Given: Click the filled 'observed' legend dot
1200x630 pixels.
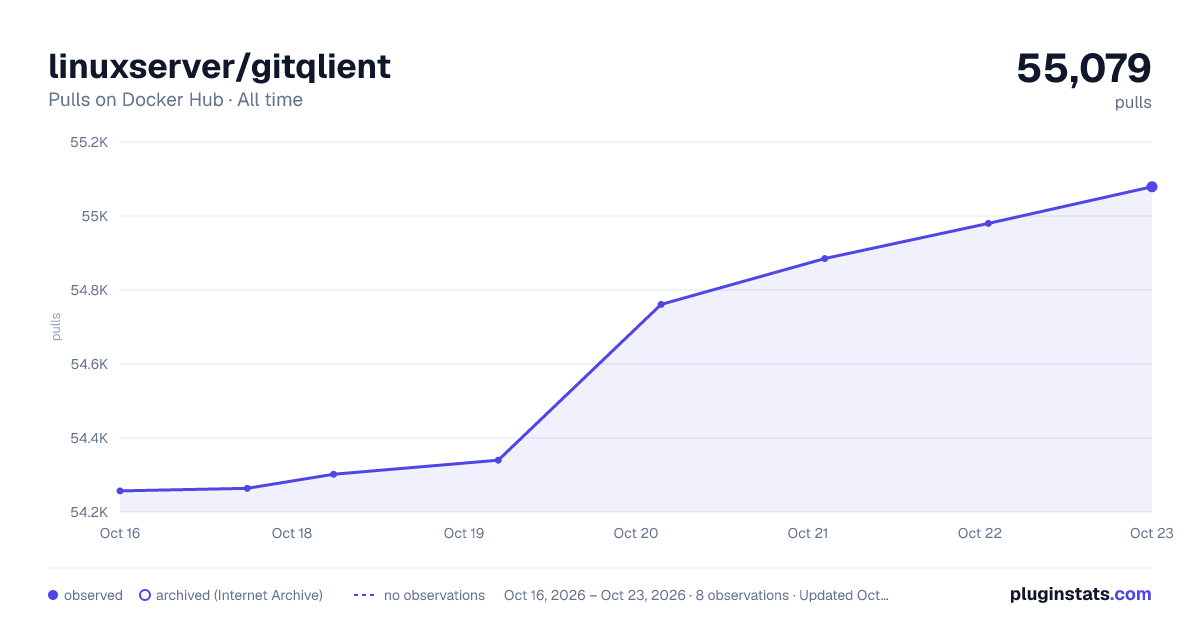Looking at the screenshot, I should [x=53, y=595].
